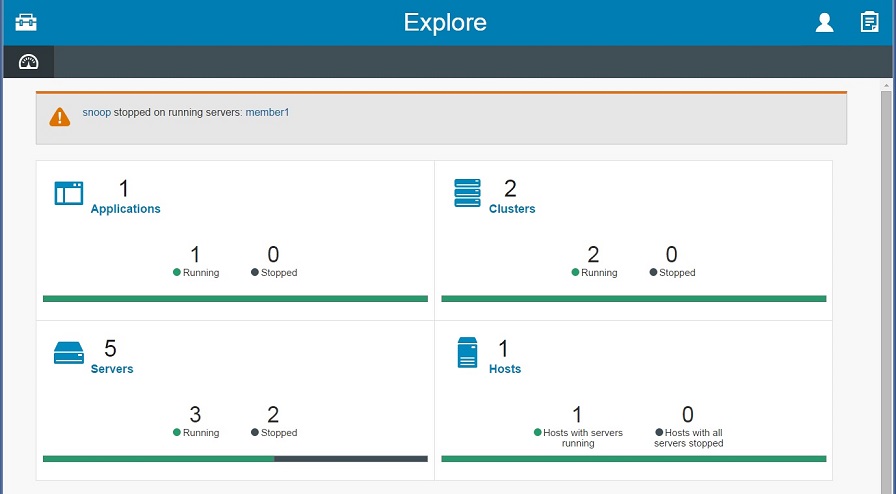Open the clipboard notes icon
The image size is (896, 494).
[x=869, y=22]
